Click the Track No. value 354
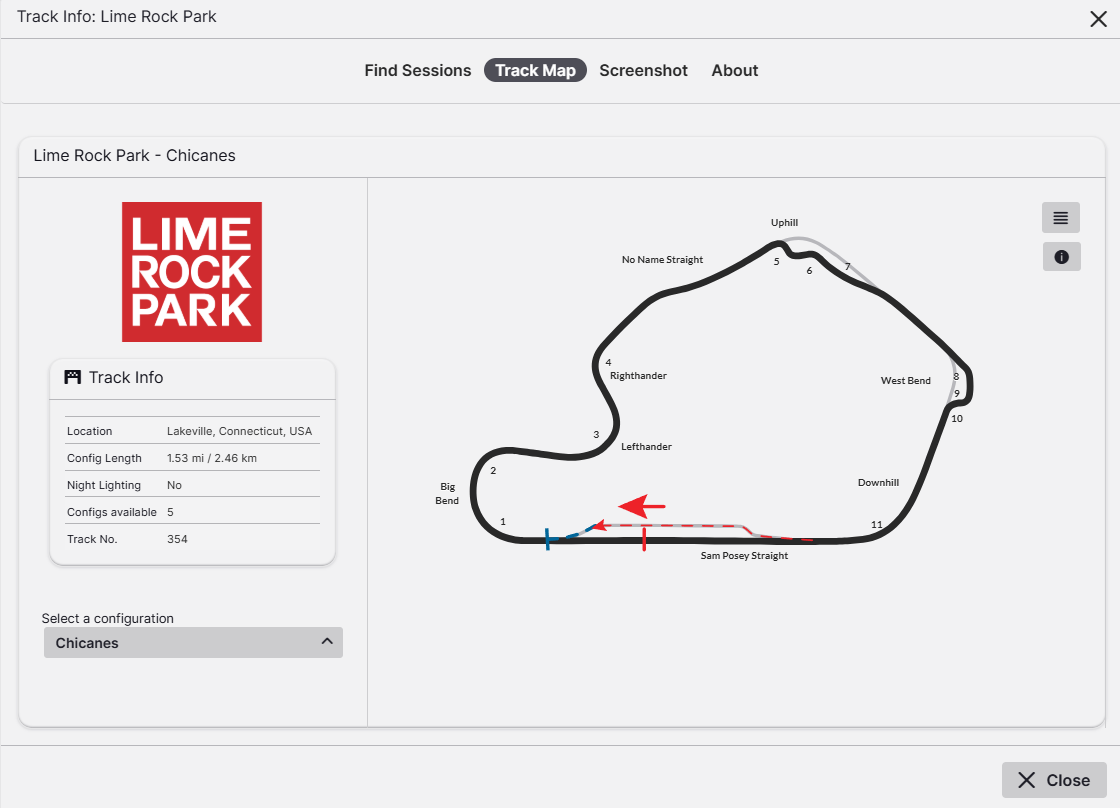This screenshot has height=808, width=1120. (177, 539)
